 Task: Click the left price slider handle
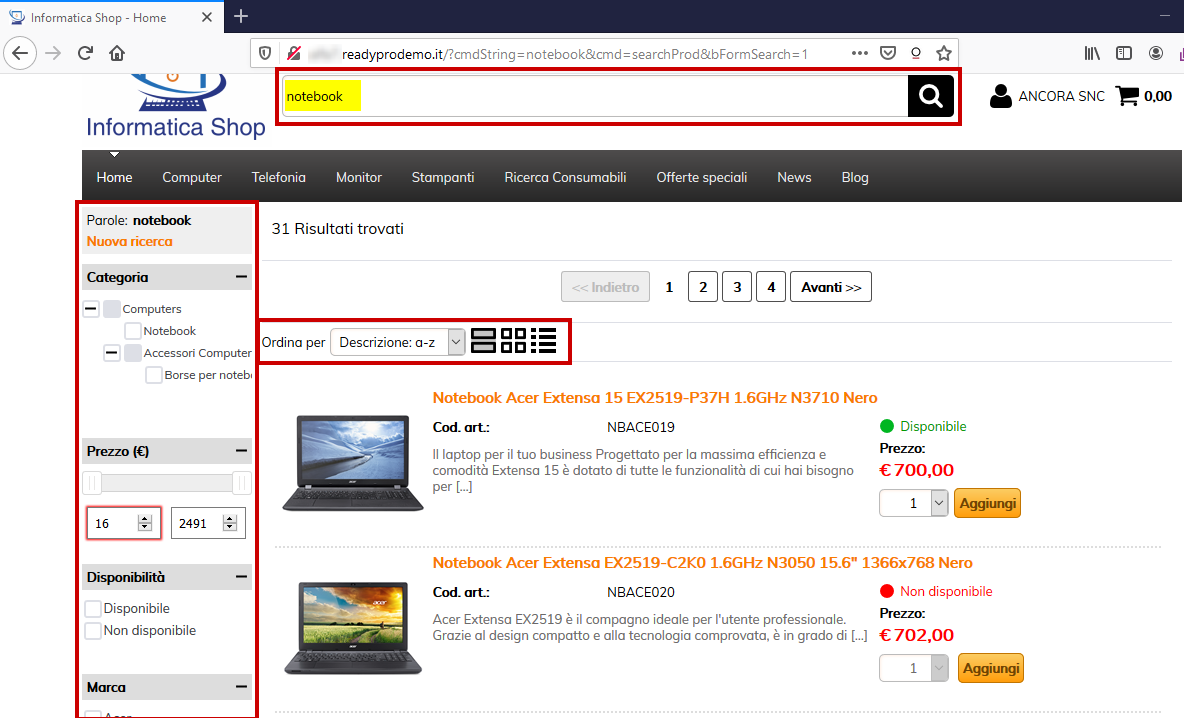(91, 483)
